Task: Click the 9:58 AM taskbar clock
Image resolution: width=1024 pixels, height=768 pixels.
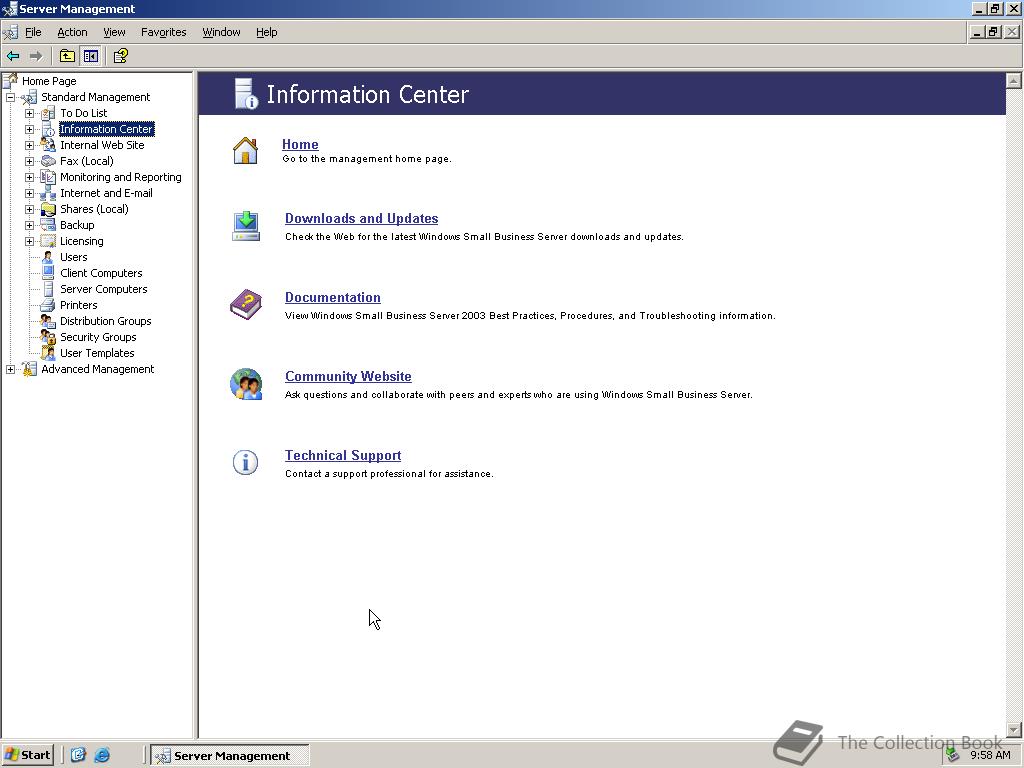Action: pos(990,755)
